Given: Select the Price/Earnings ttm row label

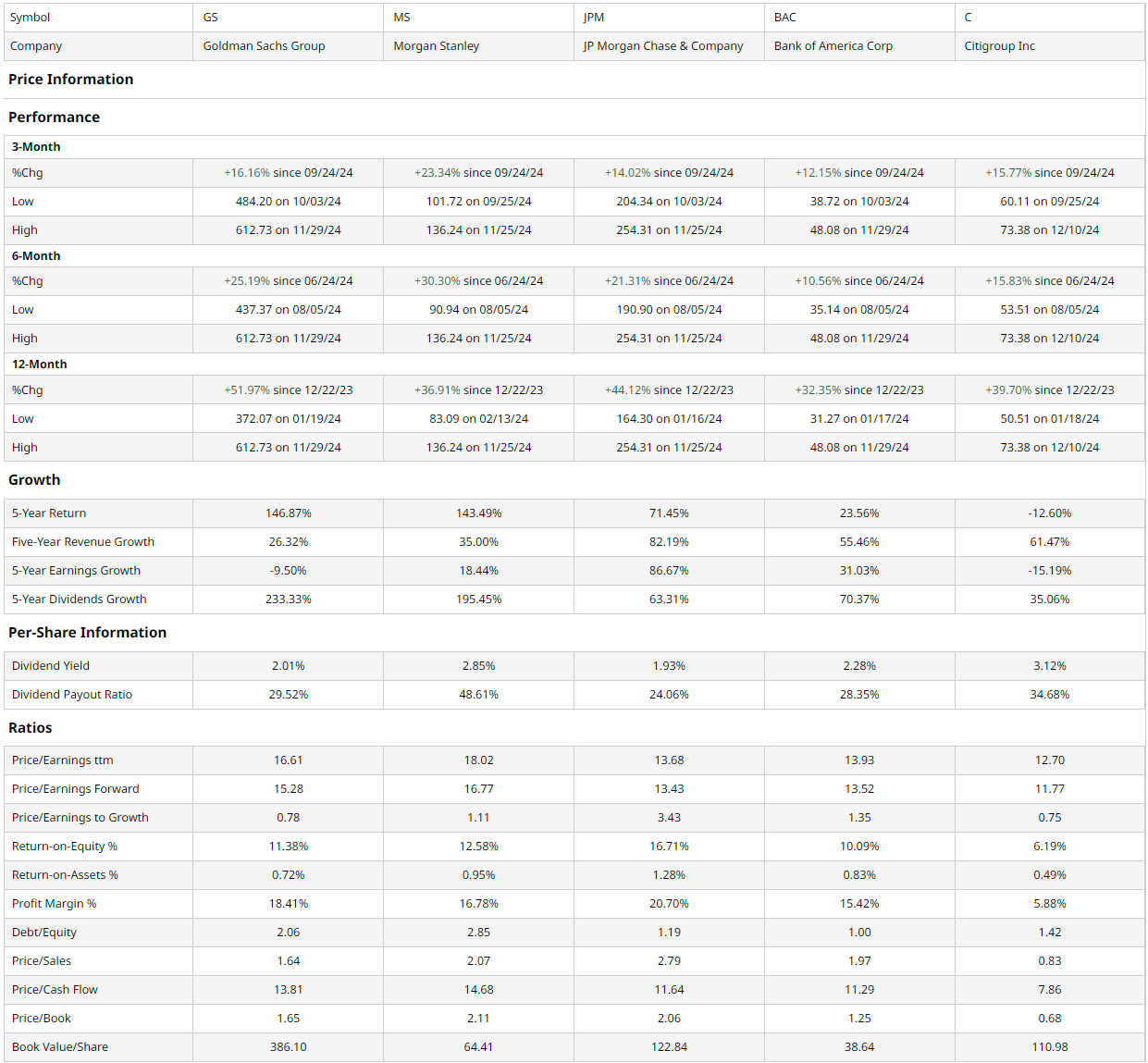Looking at the screenshot, I should (63, 760).
